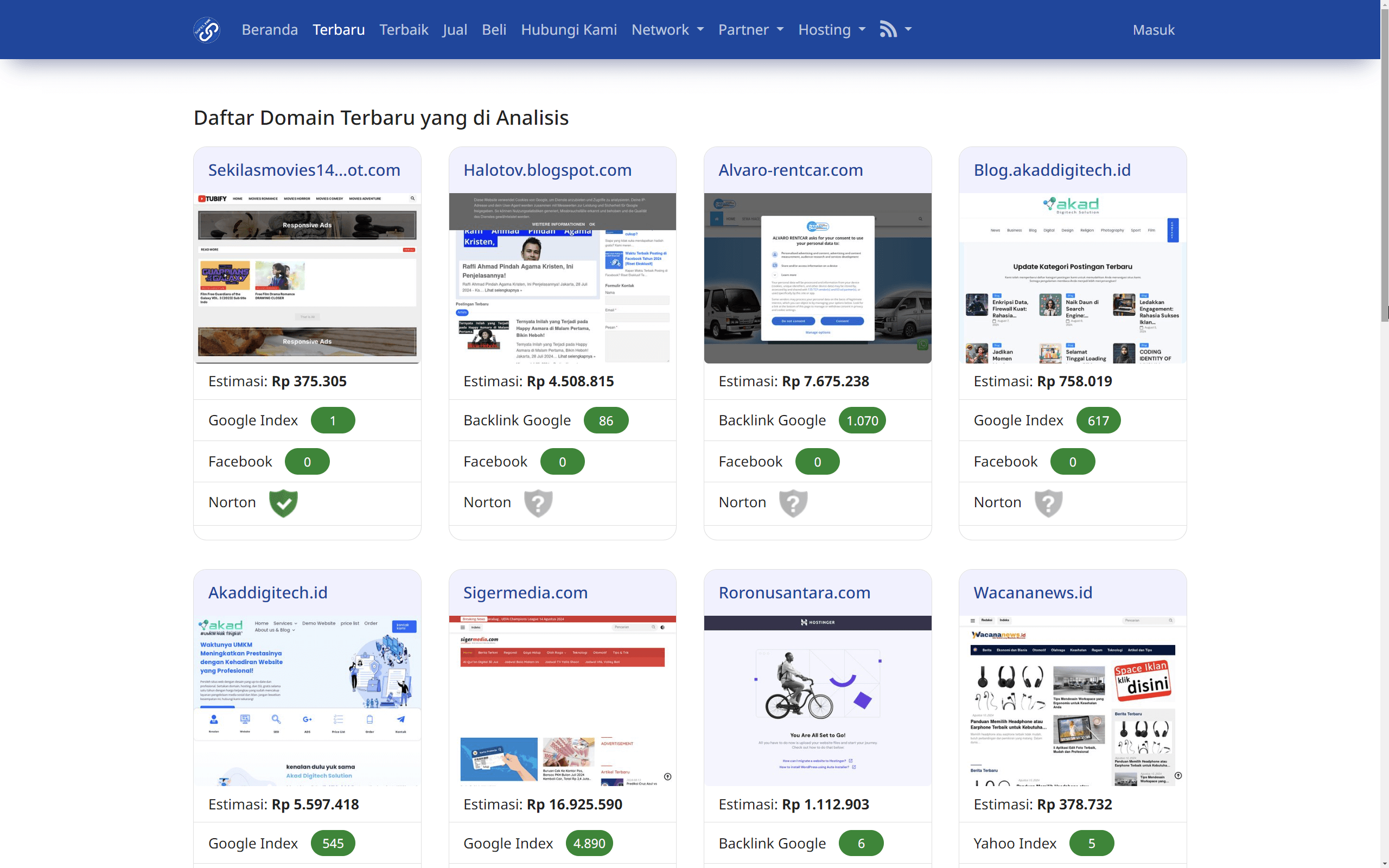The image size is (1389, 868).
Task: Select the Terbaru menu item
Action: 338,29
